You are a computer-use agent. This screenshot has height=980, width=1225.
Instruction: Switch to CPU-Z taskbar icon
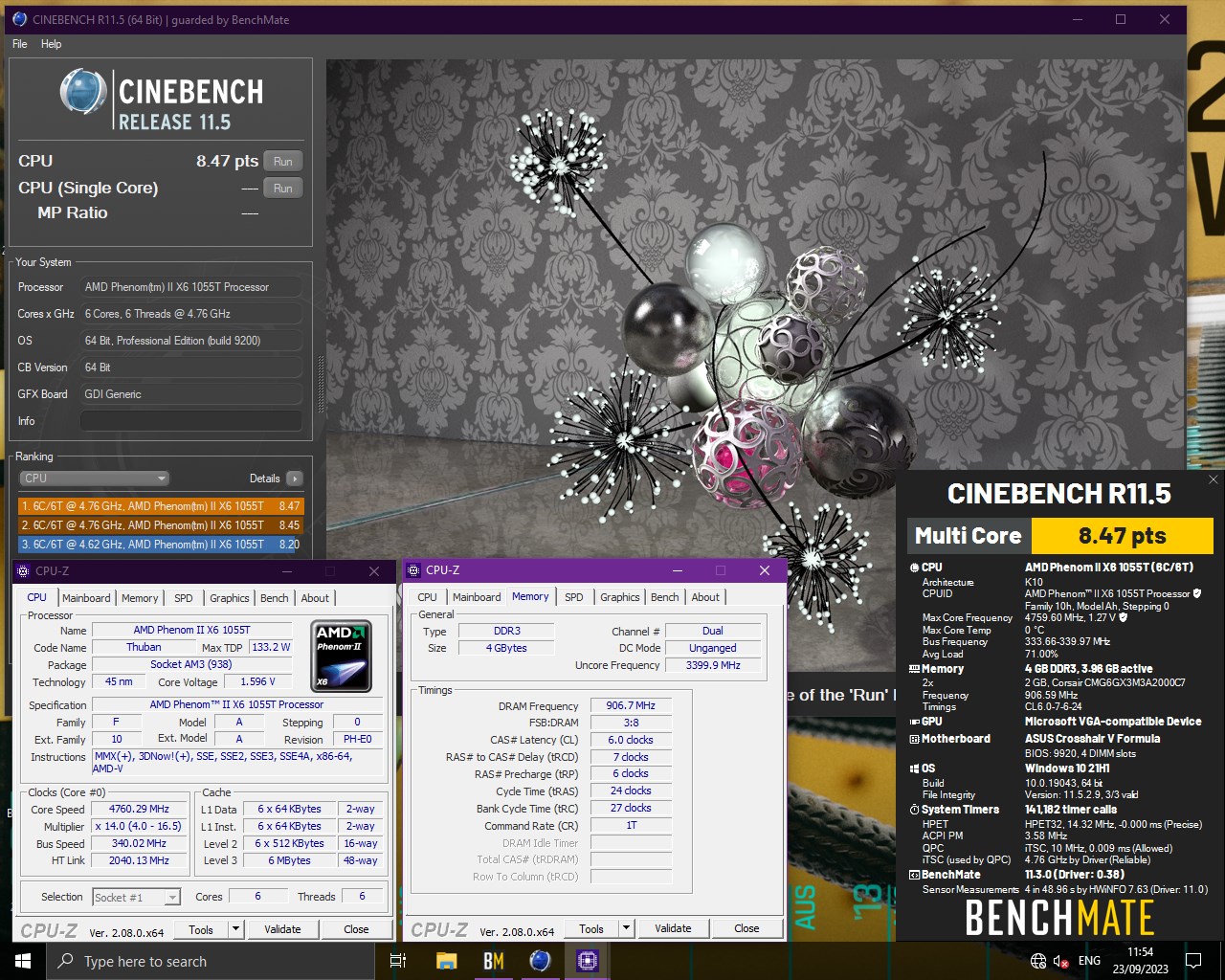[x=587, y=961]
